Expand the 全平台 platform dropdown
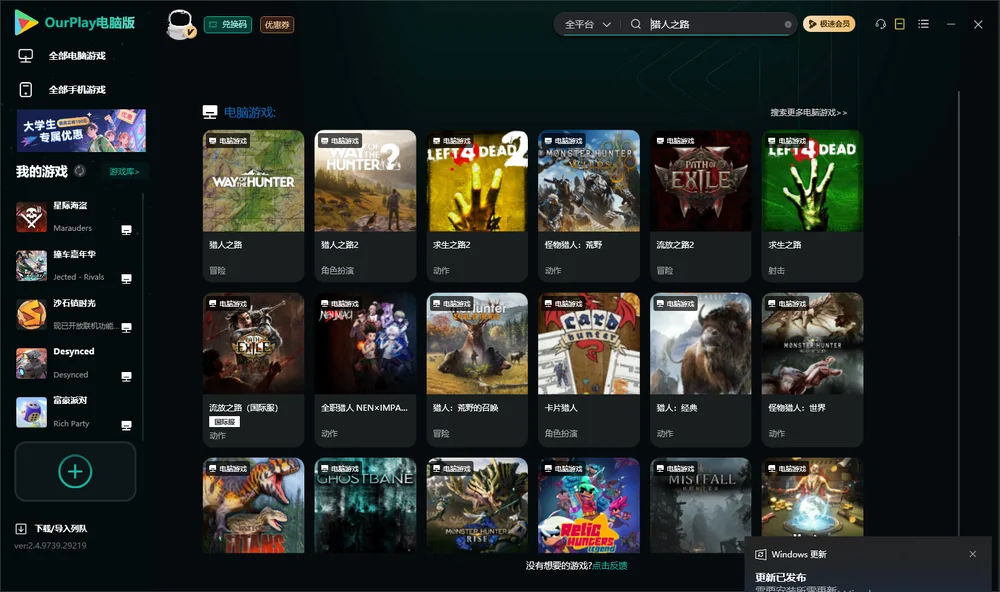Image resolution: width=1000 pixels, height=592 pixels. point(587,24)
